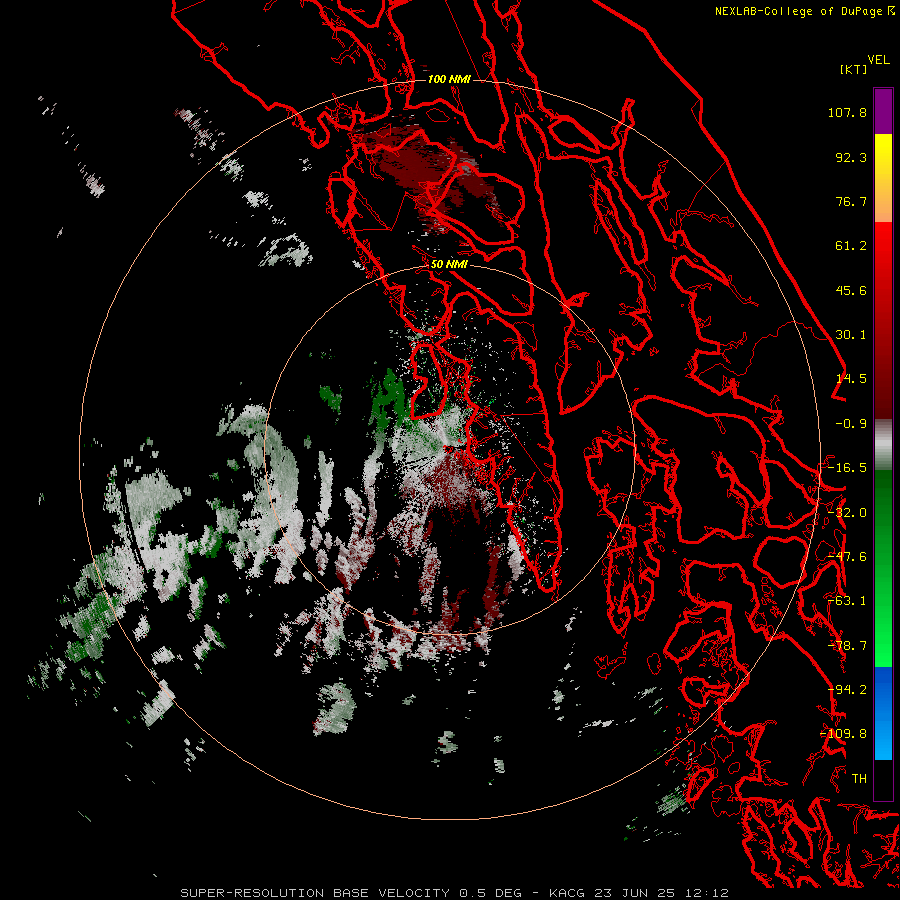The height and width of the screenshot is (900, 900).
Task: Click the -94.2 velocity scale value
Action: click(x=847, y=690)
